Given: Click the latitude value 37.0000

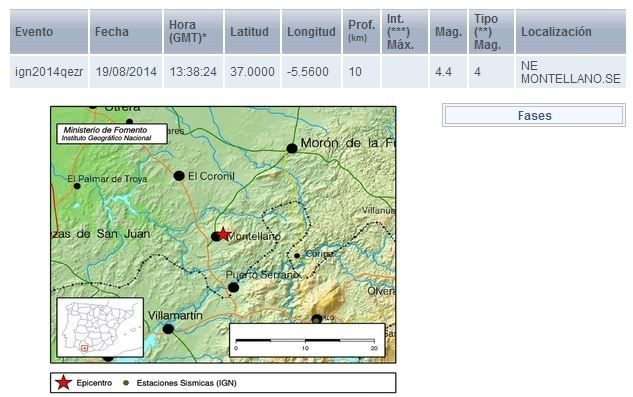Looking at the screenshot, I should (x=252, y=72).
